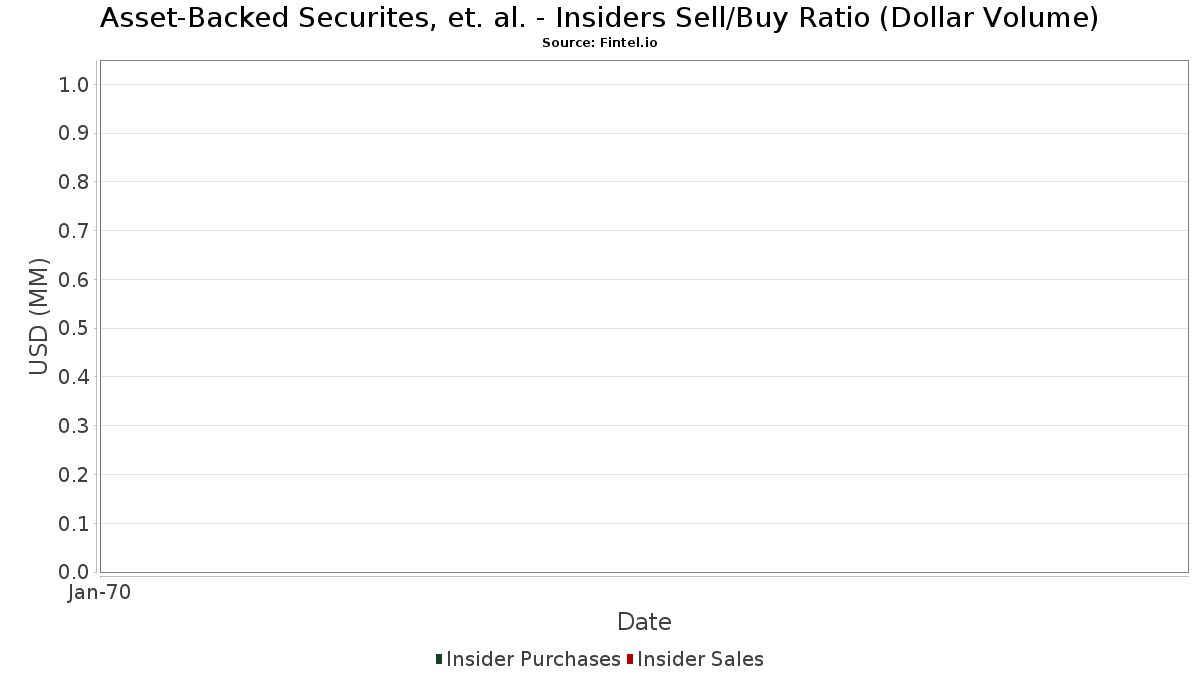Click the 0.1 y-axis tick label
This screenshot has height=675, width=1200.
click(75, 524)
